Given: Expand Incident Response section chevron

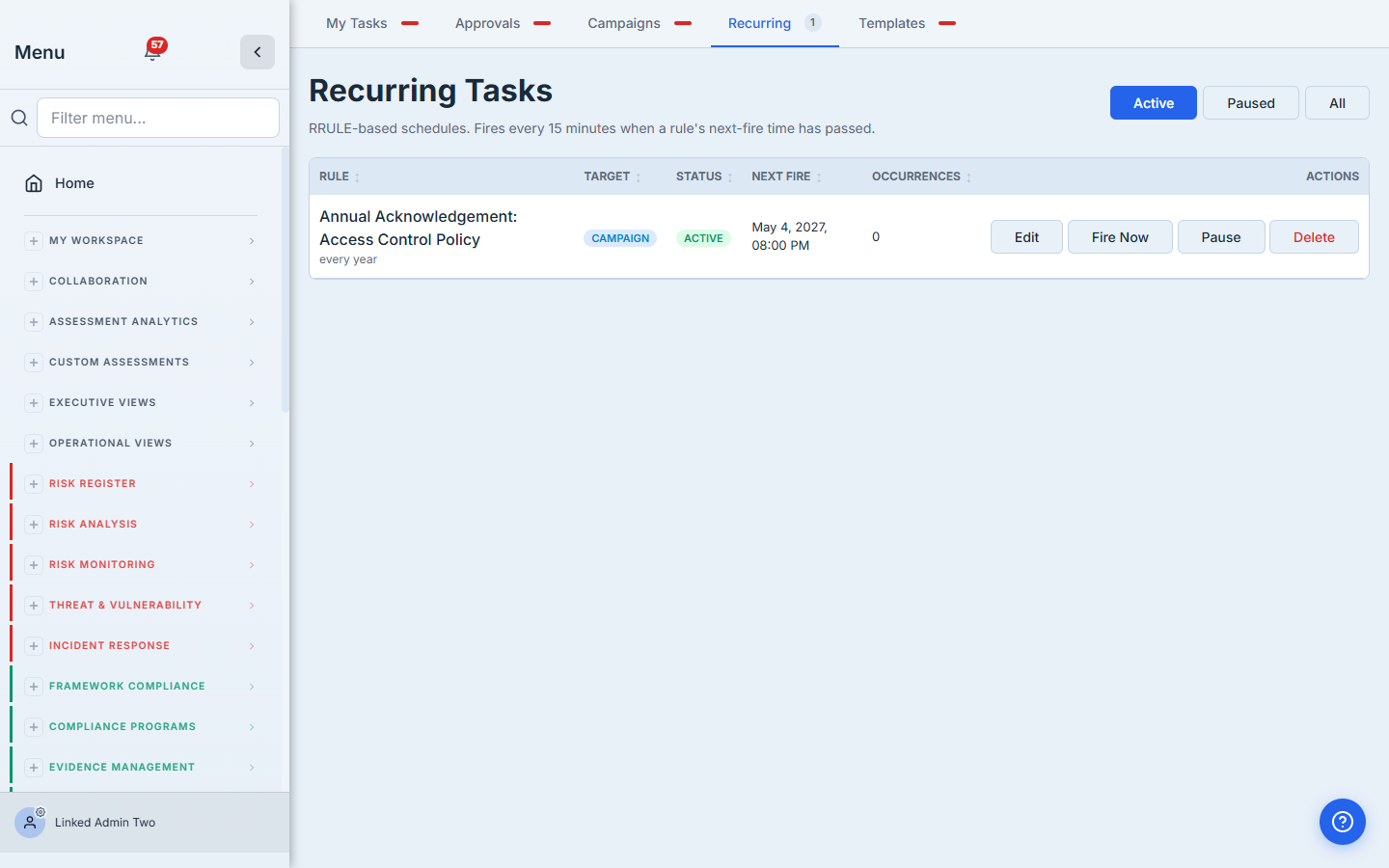Looking at the screenshot, I should (x=252, y=646).
